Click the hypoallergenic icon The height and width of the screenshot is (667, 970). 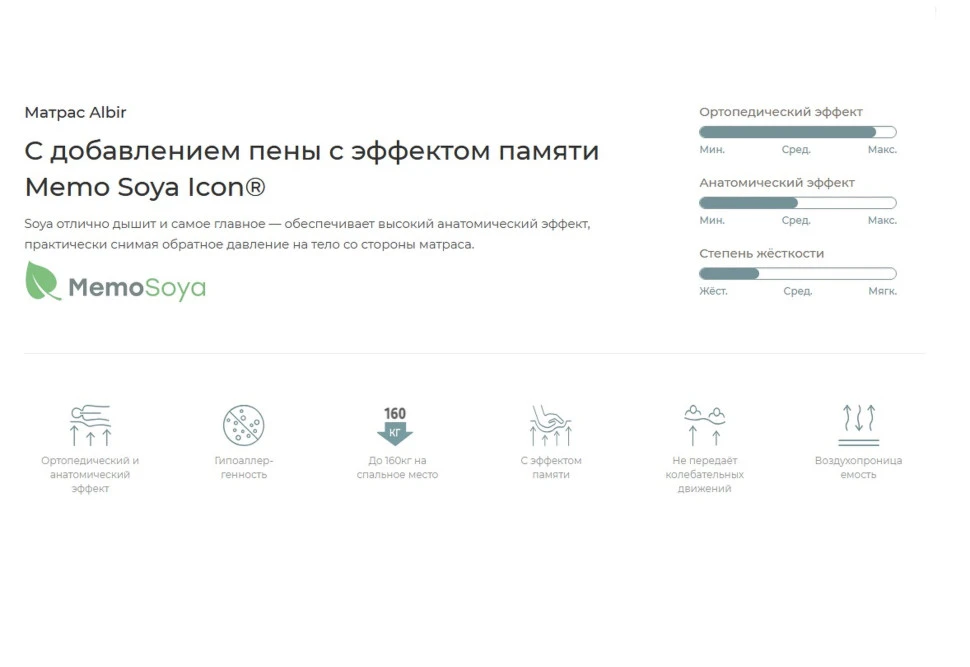point(244,425)
